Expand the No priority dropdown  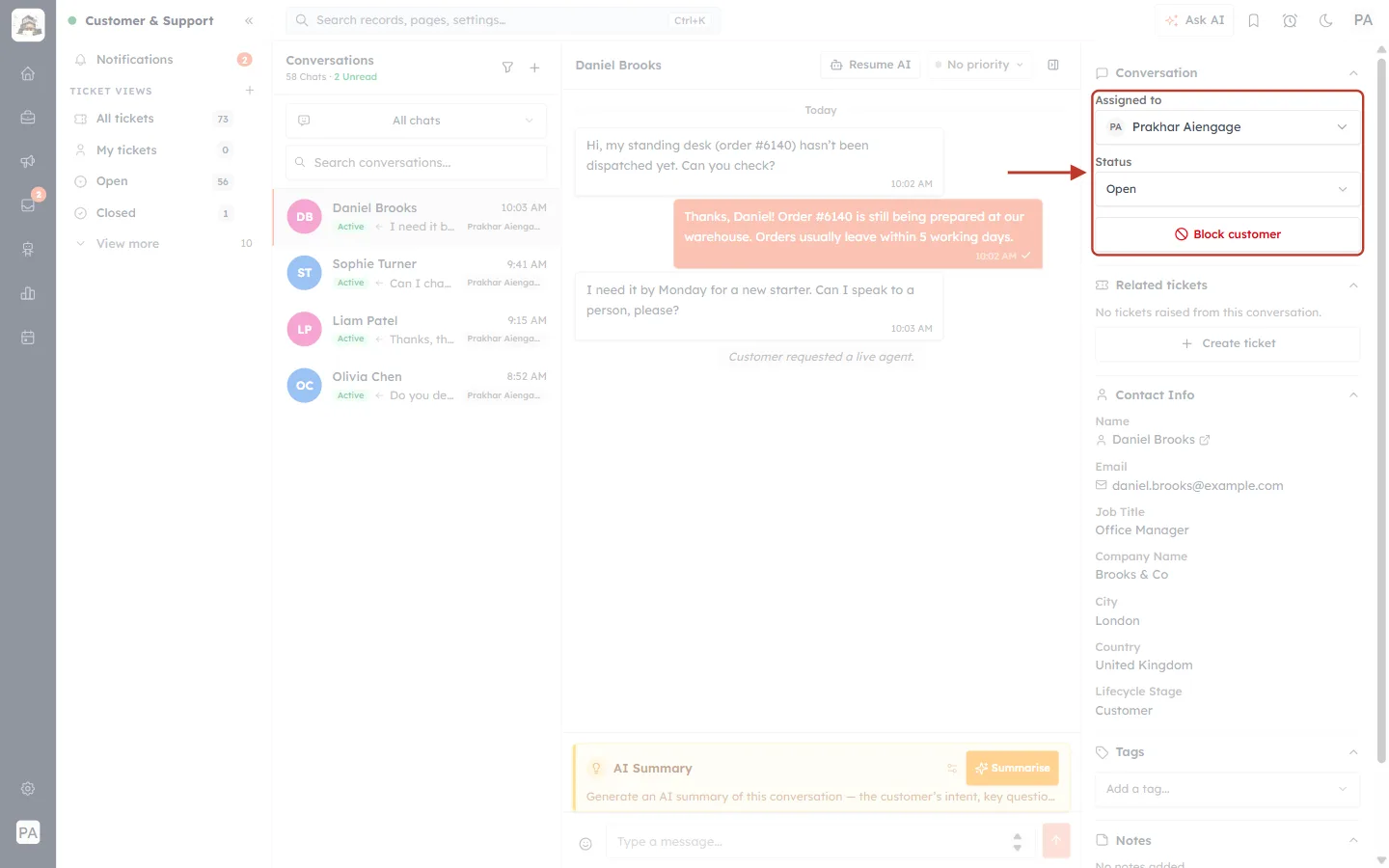[979, 65]
